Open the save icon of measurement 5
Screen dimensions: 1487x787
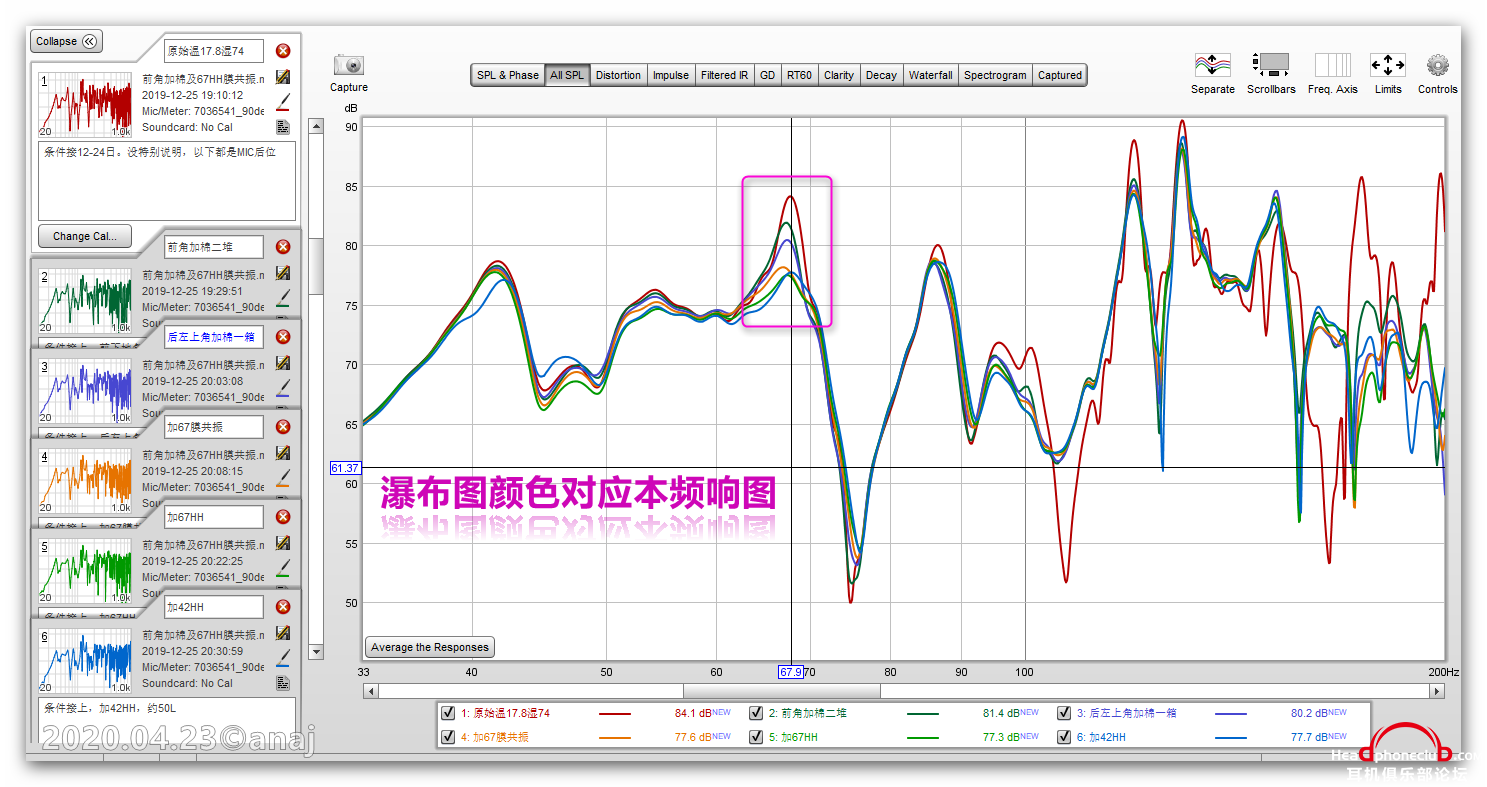coord(283,543)
